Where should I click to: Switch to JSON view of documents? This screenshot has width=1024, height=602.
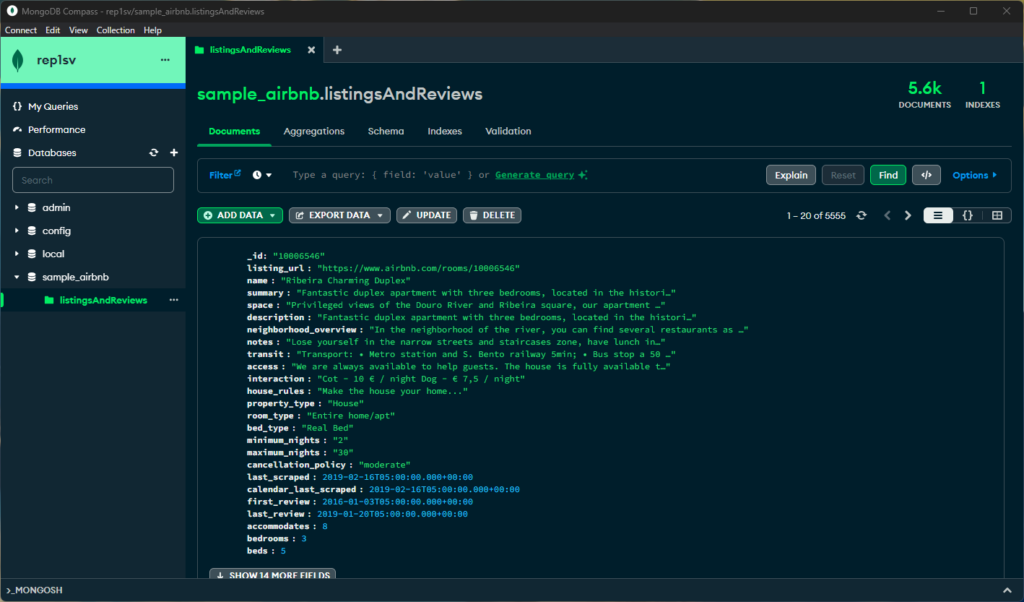pos(967,215)
